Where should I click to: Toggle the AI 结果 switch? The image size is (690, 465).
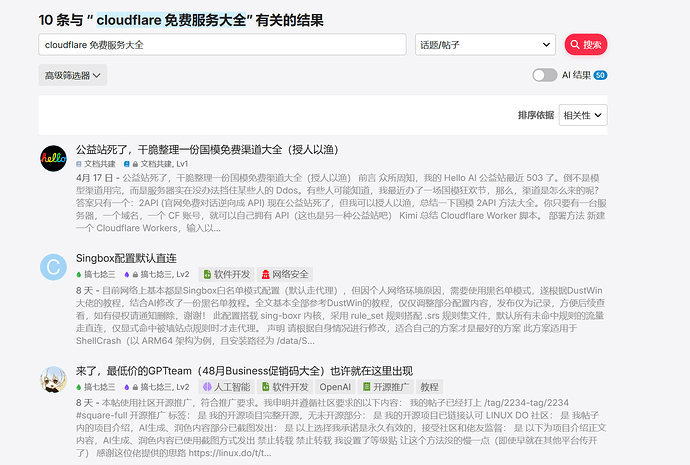545,75
